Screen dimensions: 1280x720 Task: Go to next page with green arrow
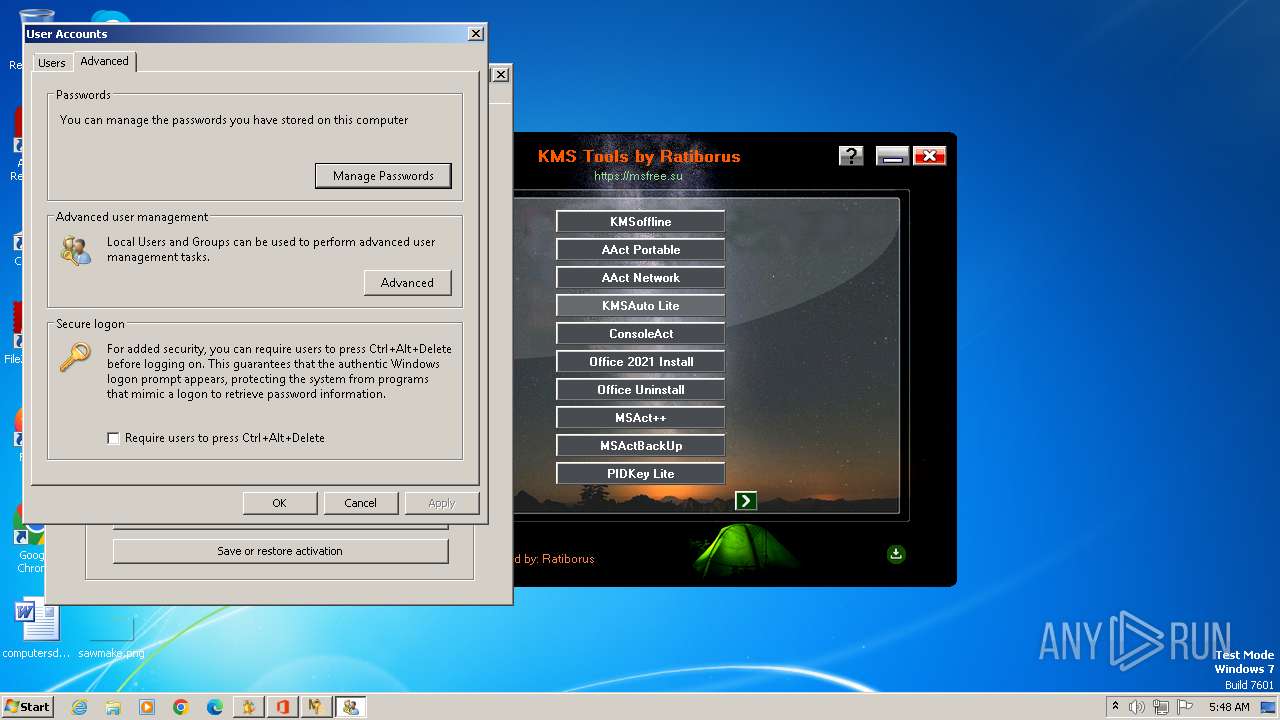coord(746,501)
